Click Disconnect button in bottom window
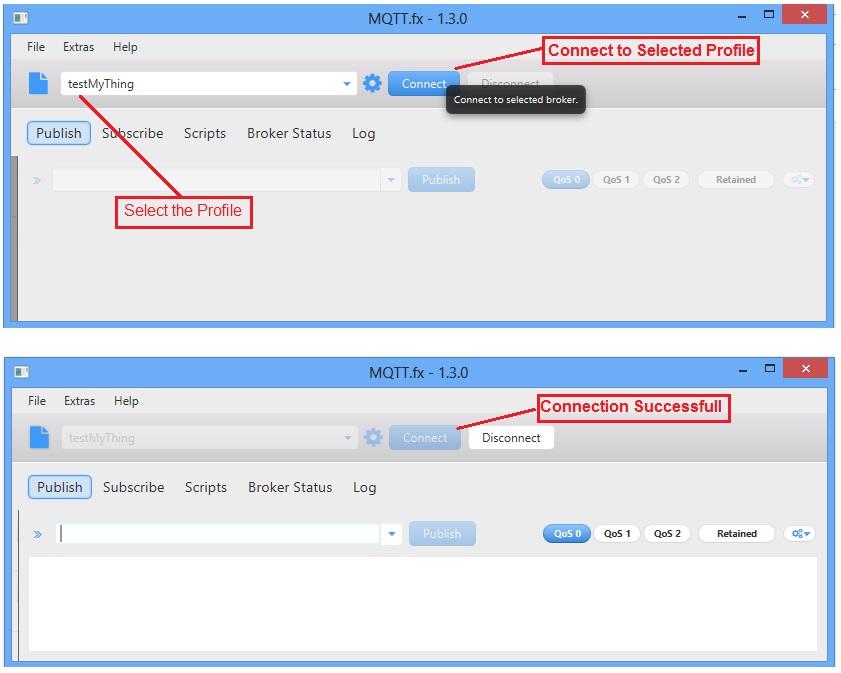Image resolution: width=841 pixels, height=673 pixels. tap(511, 438)
